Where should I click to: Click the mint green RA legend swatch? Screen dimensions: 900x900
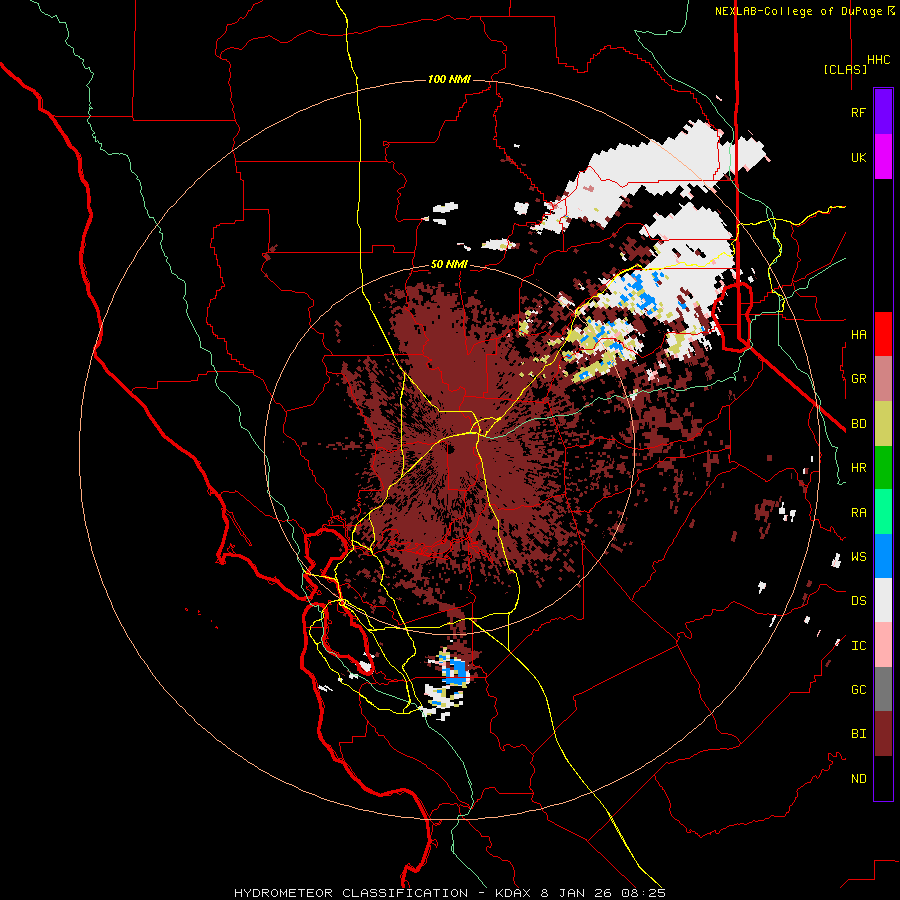coord(883,512)
